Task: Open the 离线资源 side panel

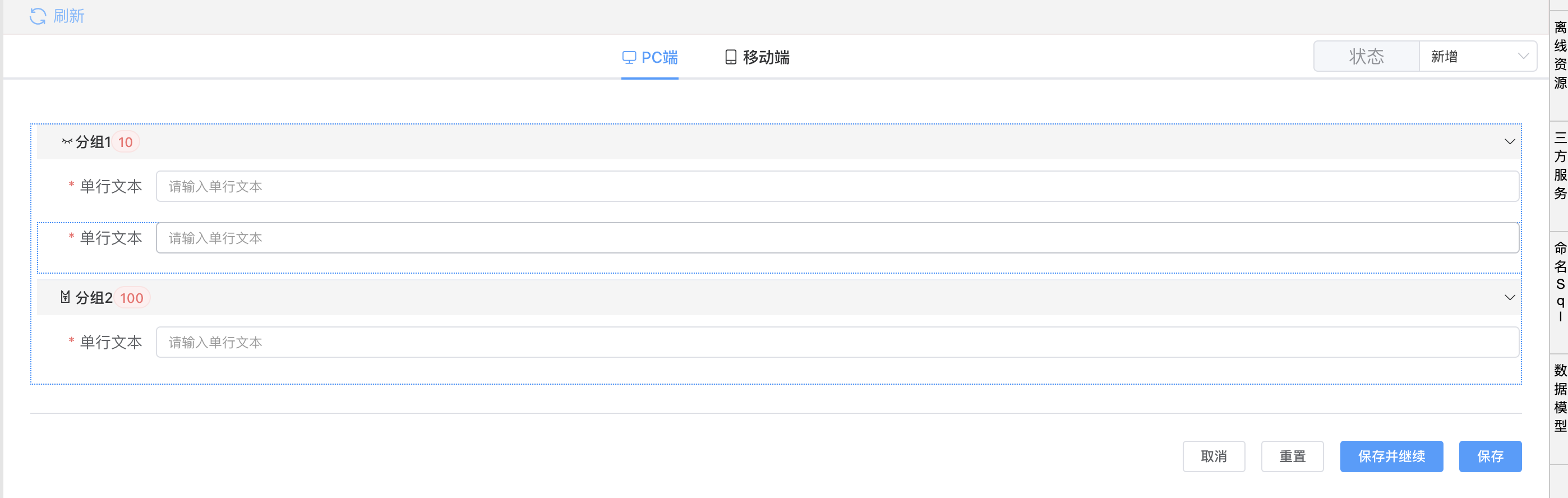Action: coord(1560,55)
